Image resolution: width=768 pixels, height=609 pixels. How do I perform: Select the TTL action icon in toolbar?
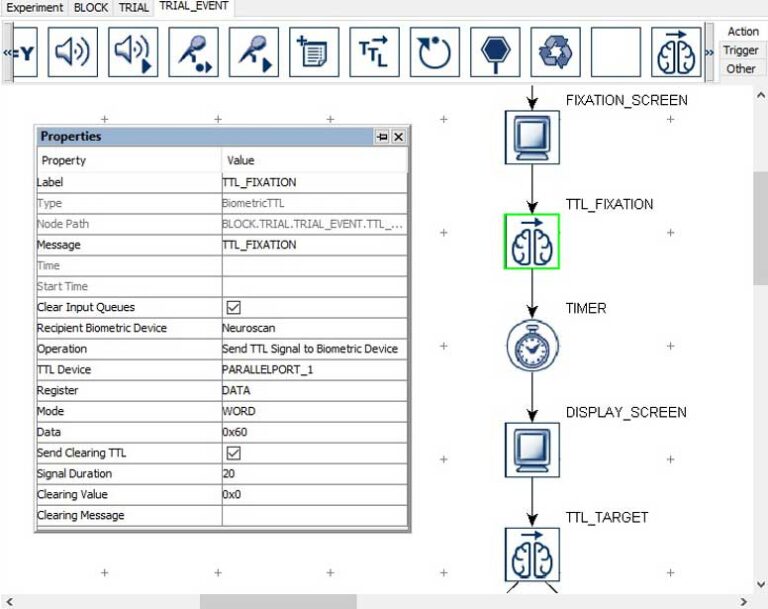point(374,52)
